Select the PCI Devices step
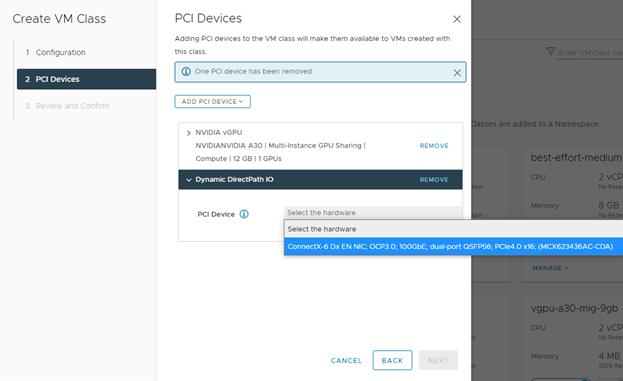 click(86, 79)
